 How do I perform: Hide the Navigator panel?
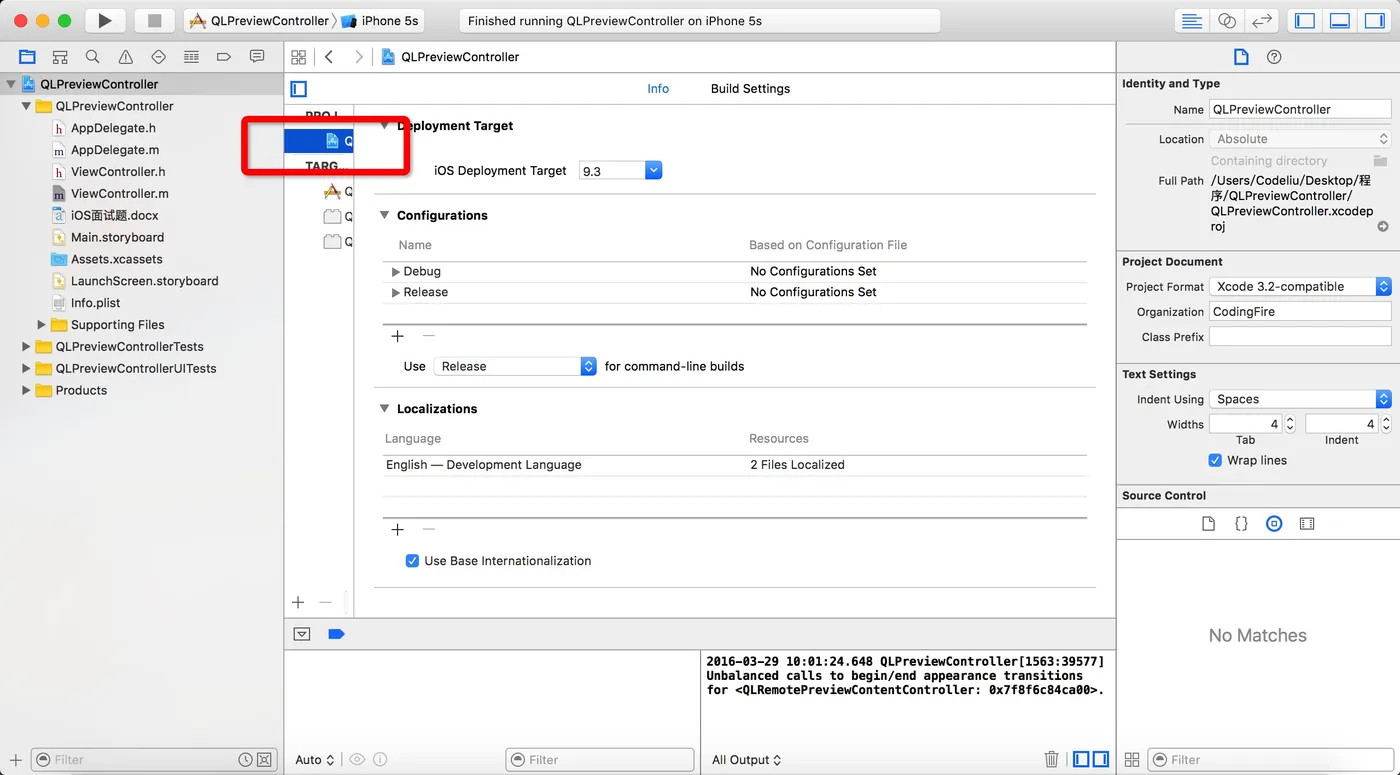1304,20
